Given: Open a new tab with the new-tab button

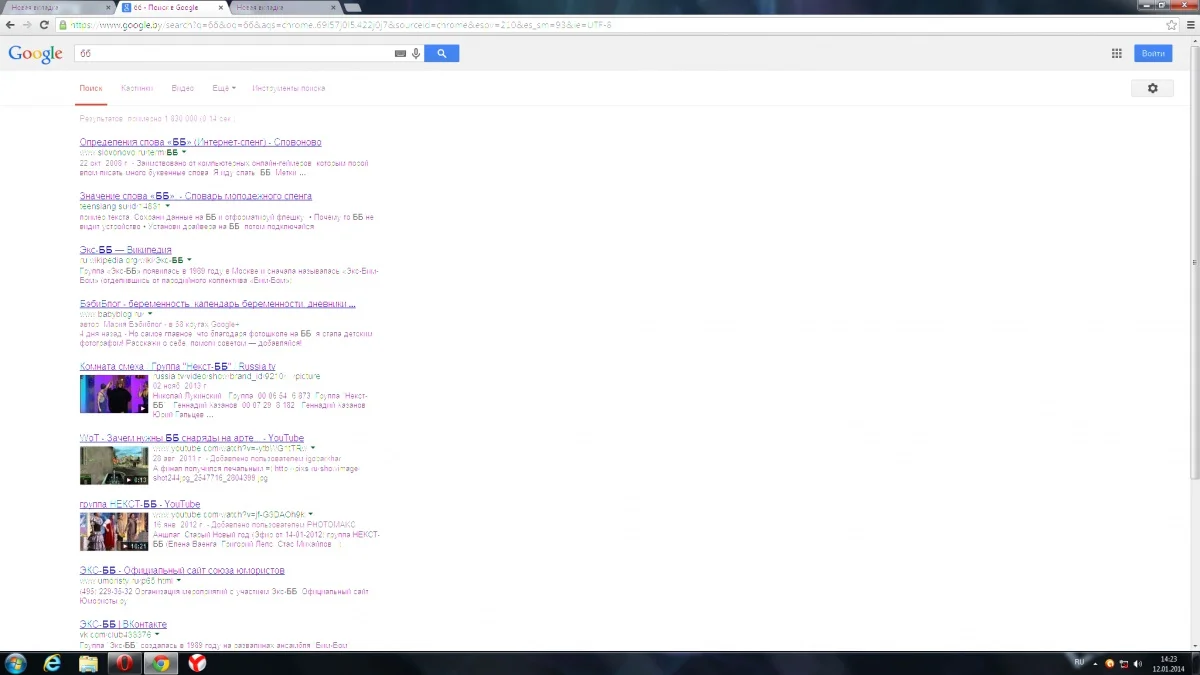Looking at the screenshot, I should click(353, 7).
